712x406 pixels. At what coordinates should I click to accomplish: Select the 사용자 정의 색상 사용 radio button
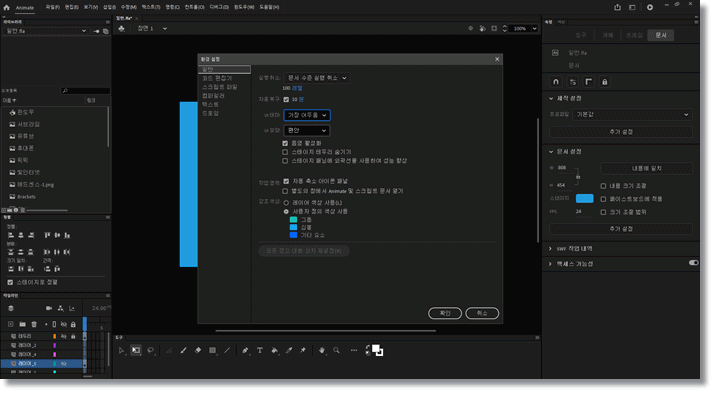(286, 212)
